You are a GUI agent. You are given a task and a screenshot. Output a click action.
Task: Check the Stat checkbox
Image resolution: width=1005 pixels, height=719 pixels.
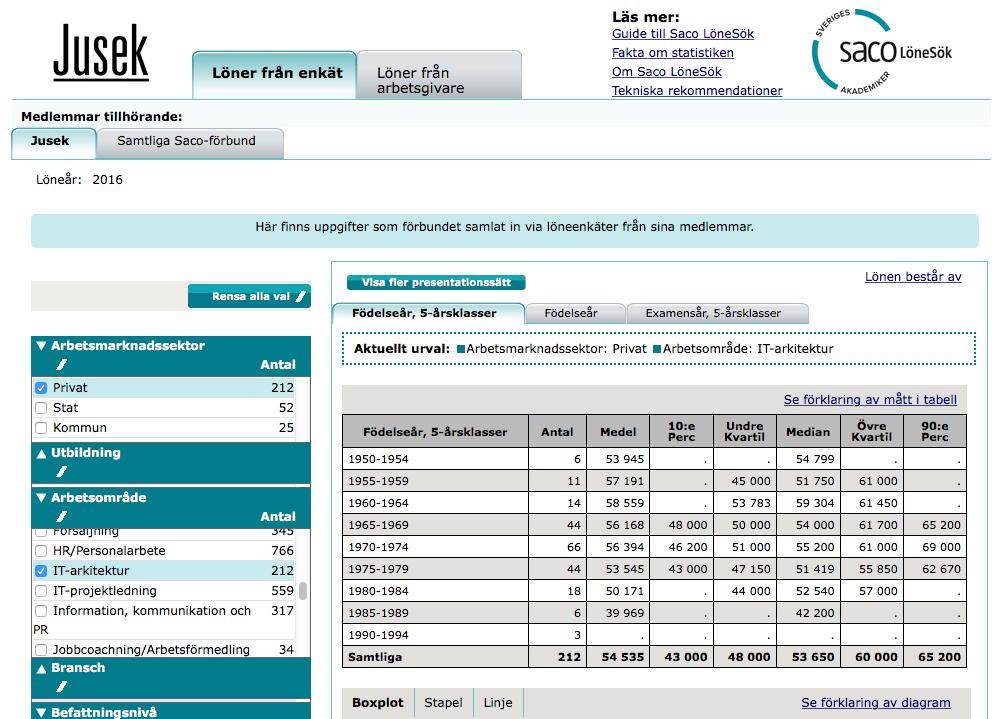tap(41, 408)
